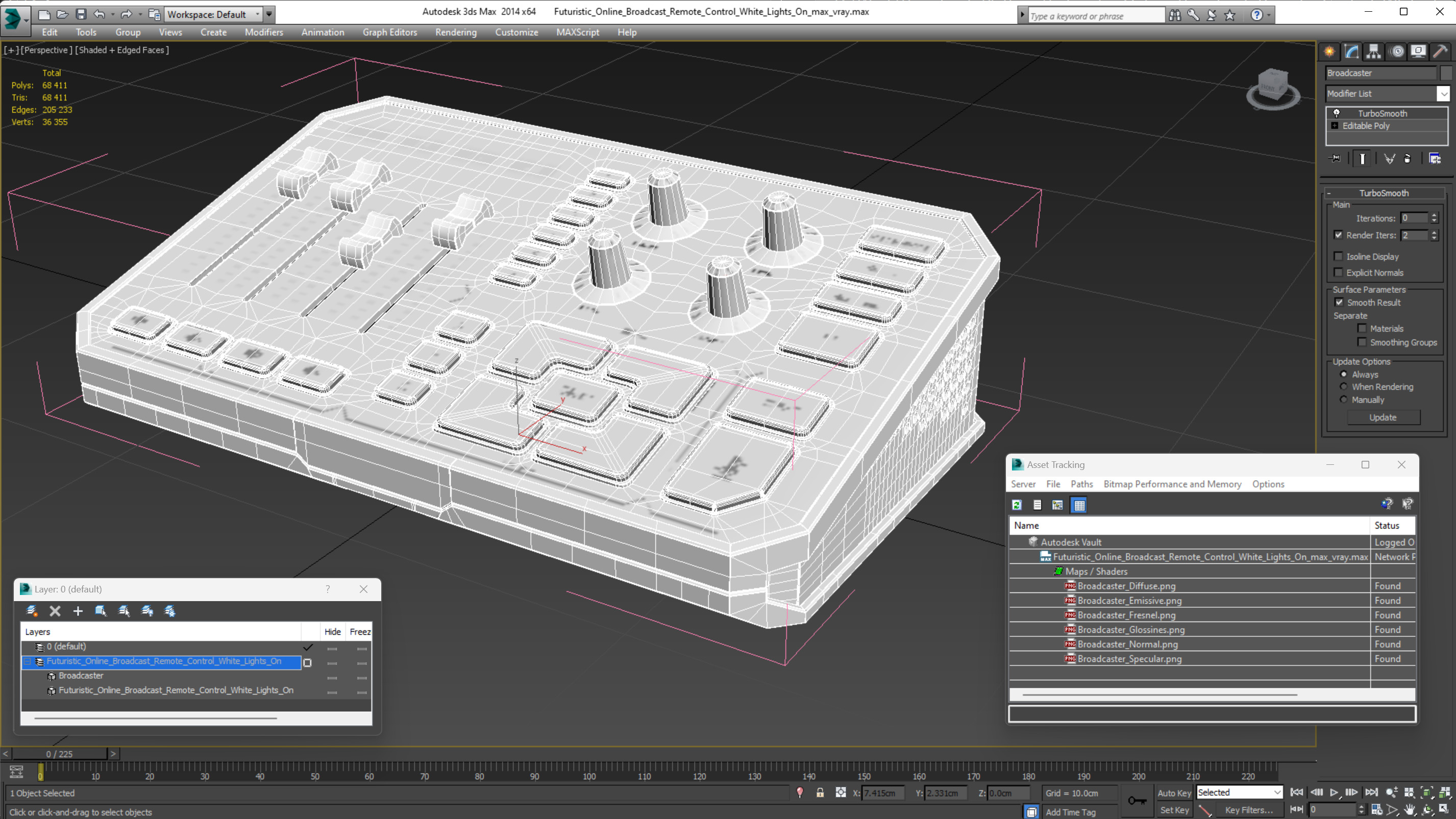Open the Hierarchy command panel tab
The image size is (1456, 819).
(1373, 52)
